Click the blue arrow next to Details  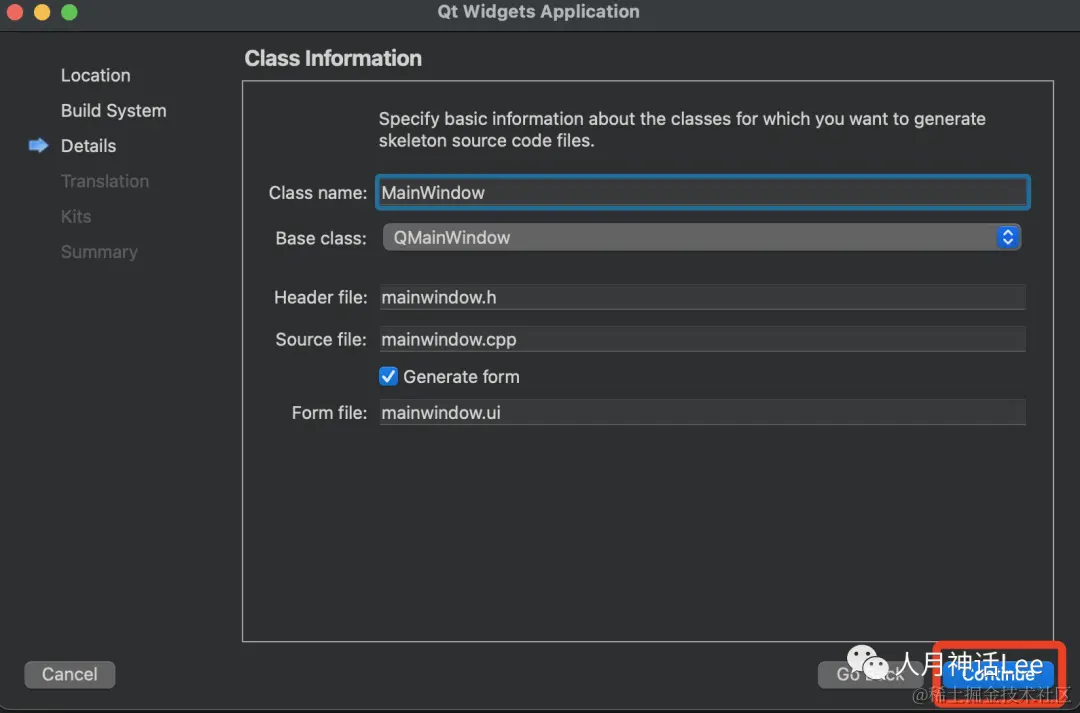click(x=39, y=145)
